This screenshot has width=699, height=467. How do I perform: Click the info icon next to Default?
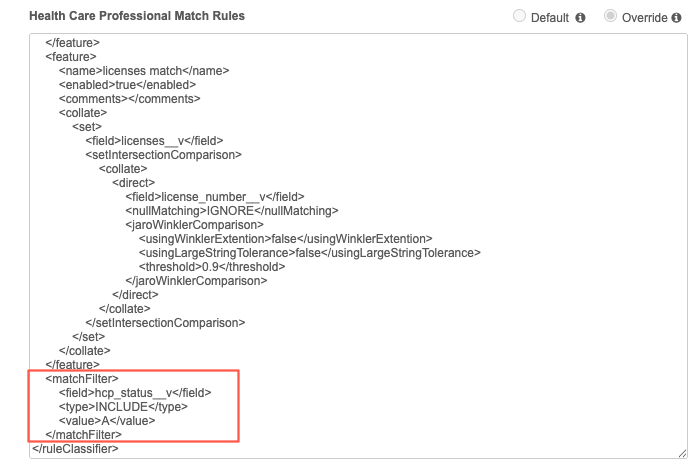(x=580, y=18)
